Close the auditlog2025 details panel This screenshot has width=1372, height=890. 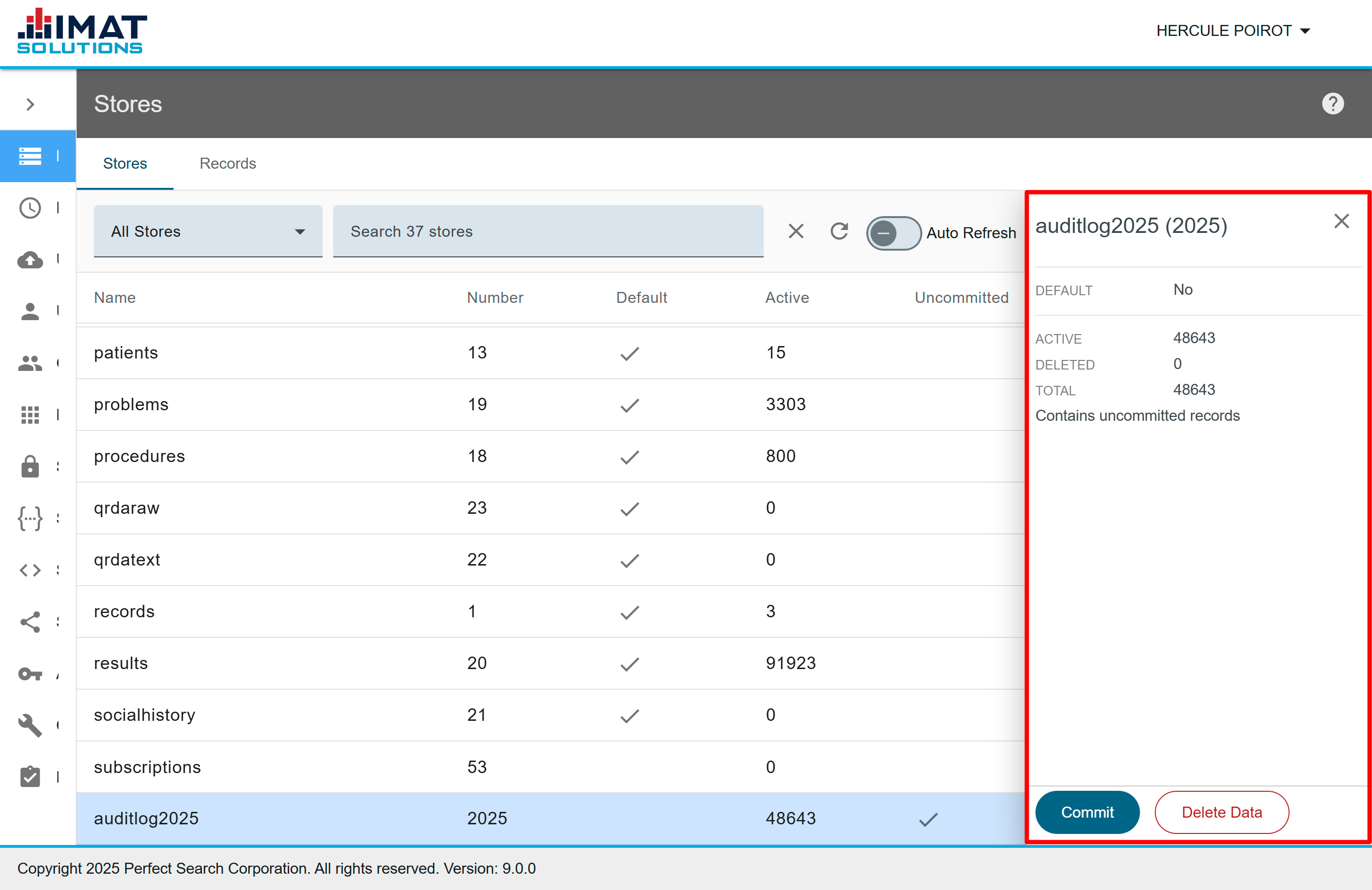point(1341,221)
